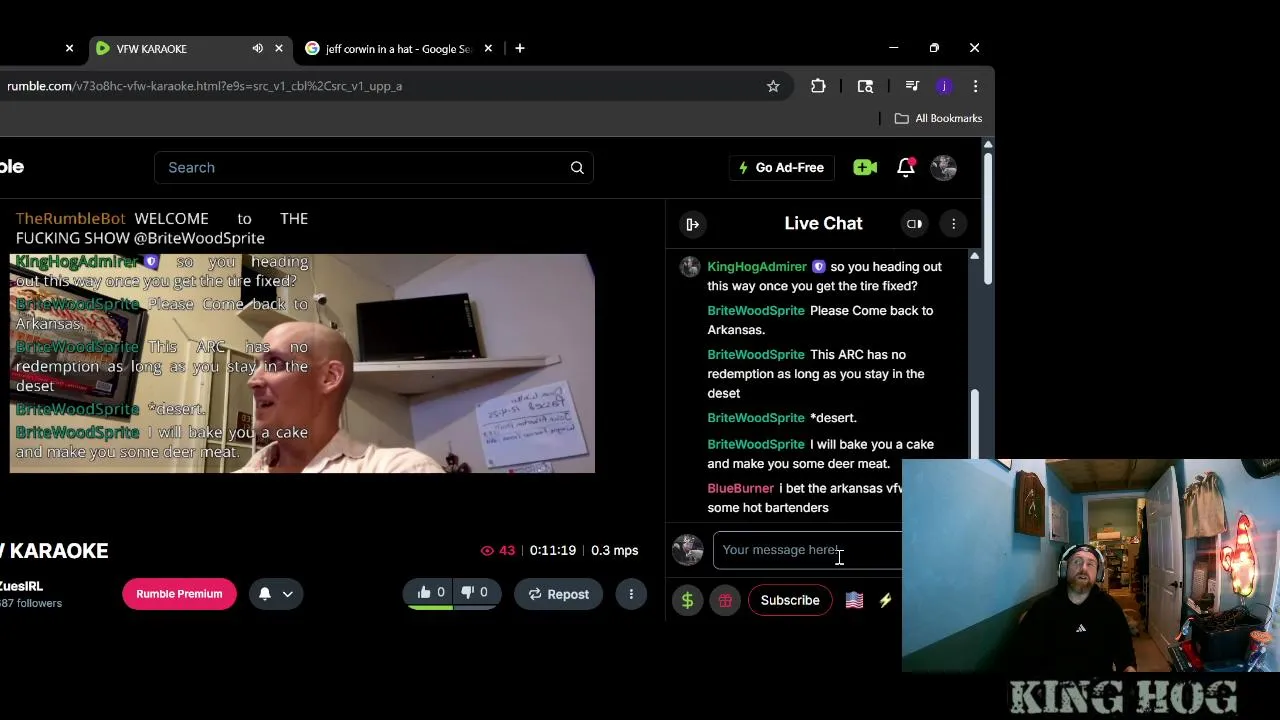Click the Subscribe button in chat
The width and height of the screenshot is (1280, 720).
pyautogui.click(x=790, y=600)
